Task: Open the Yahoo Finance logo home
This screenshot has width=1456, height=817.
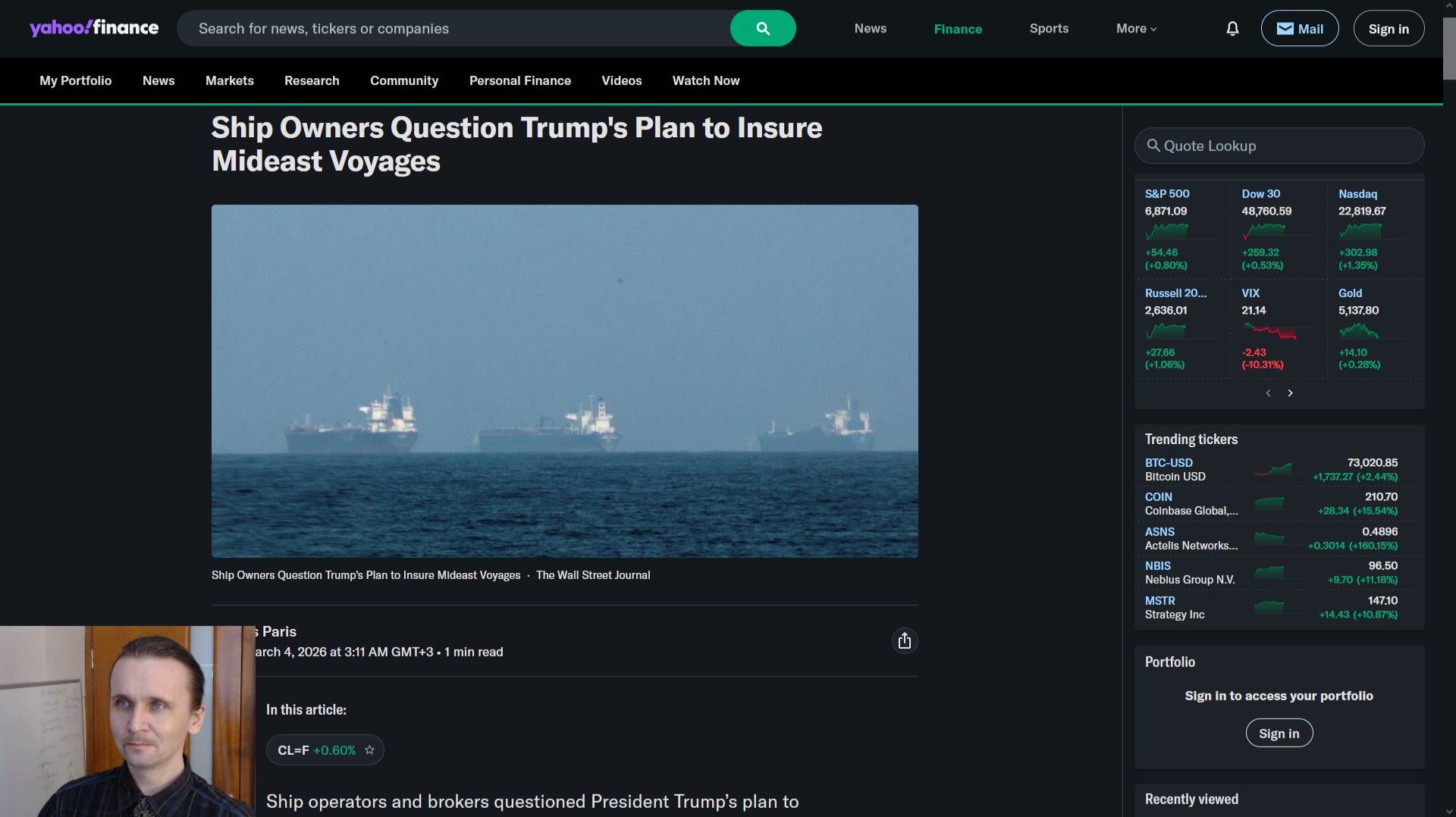Action: (94, 28)
